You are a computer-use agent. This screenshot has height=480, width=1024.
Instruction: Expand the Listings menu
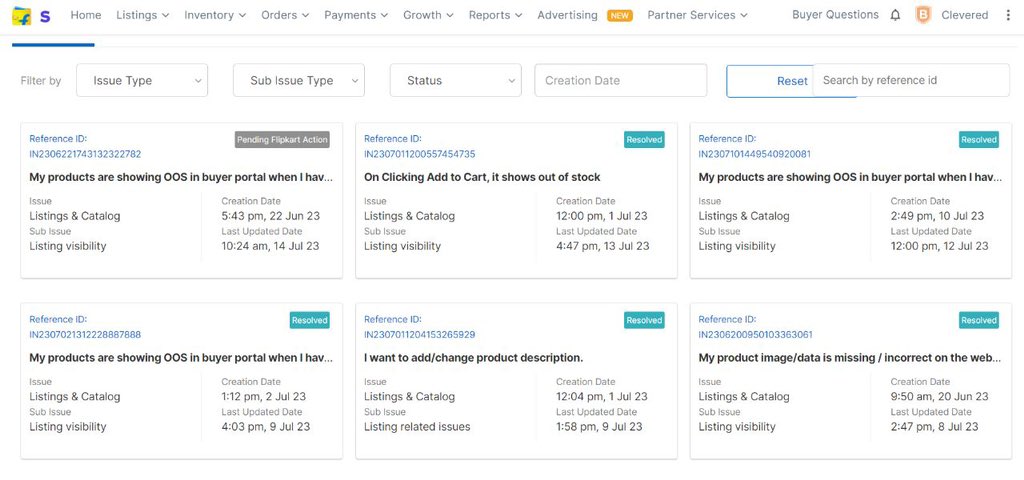coord(142,14)
